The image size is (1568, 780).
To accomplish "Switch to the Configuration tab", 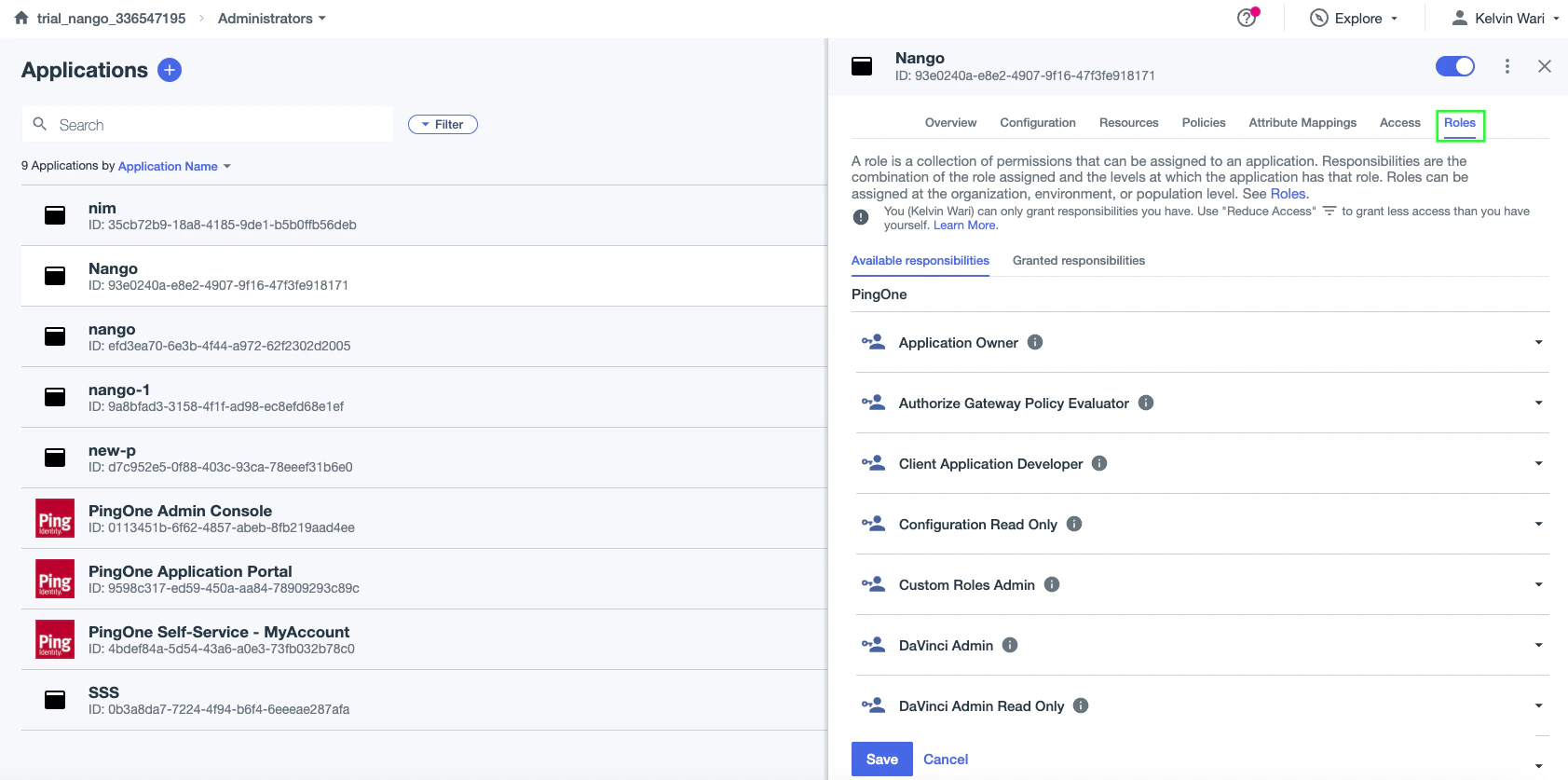I will tap(1038, 122).
